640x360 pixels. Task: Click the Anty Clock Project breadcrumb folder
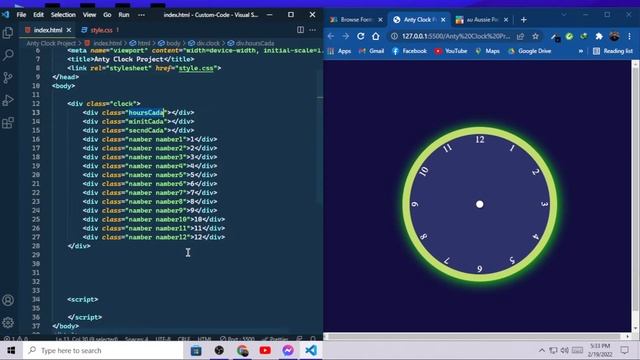(x=51, y=43)
